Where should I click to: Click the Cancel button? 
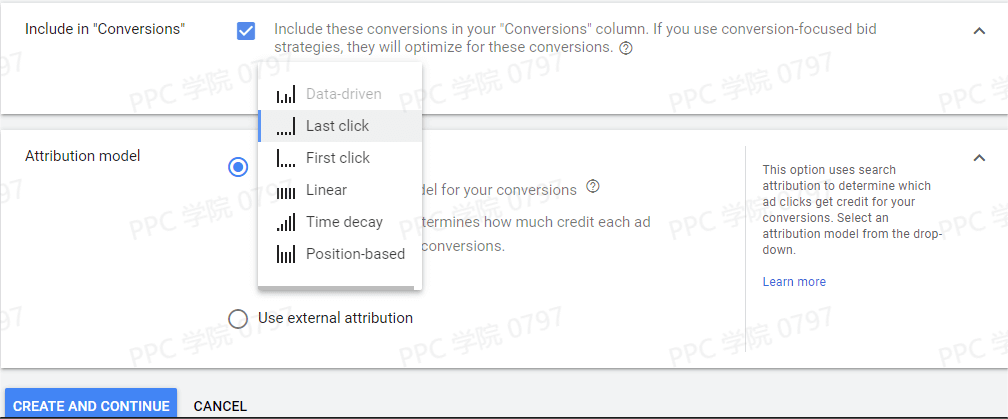coord(220,406)
